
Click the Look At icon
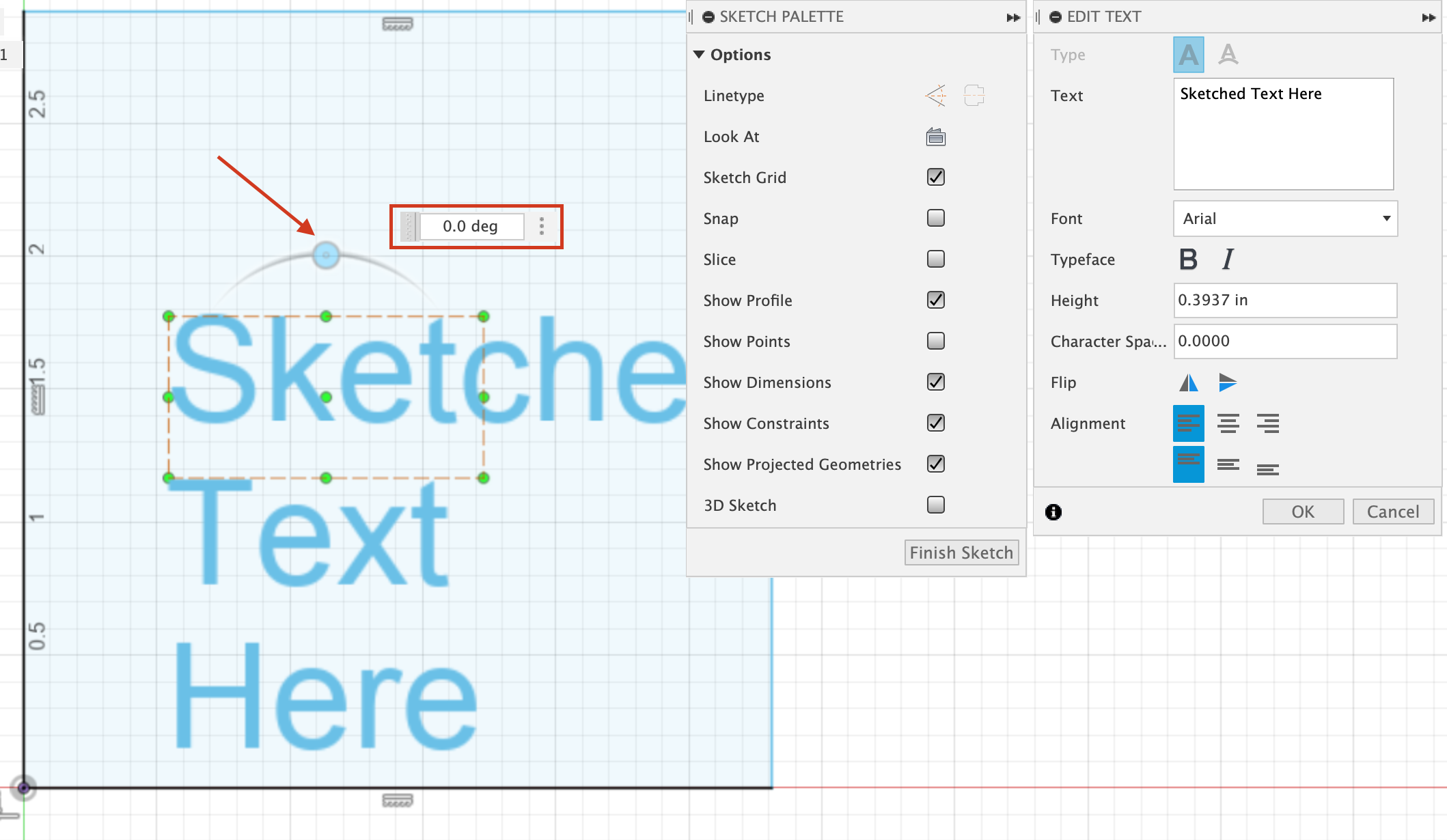[x=935, y=137]
